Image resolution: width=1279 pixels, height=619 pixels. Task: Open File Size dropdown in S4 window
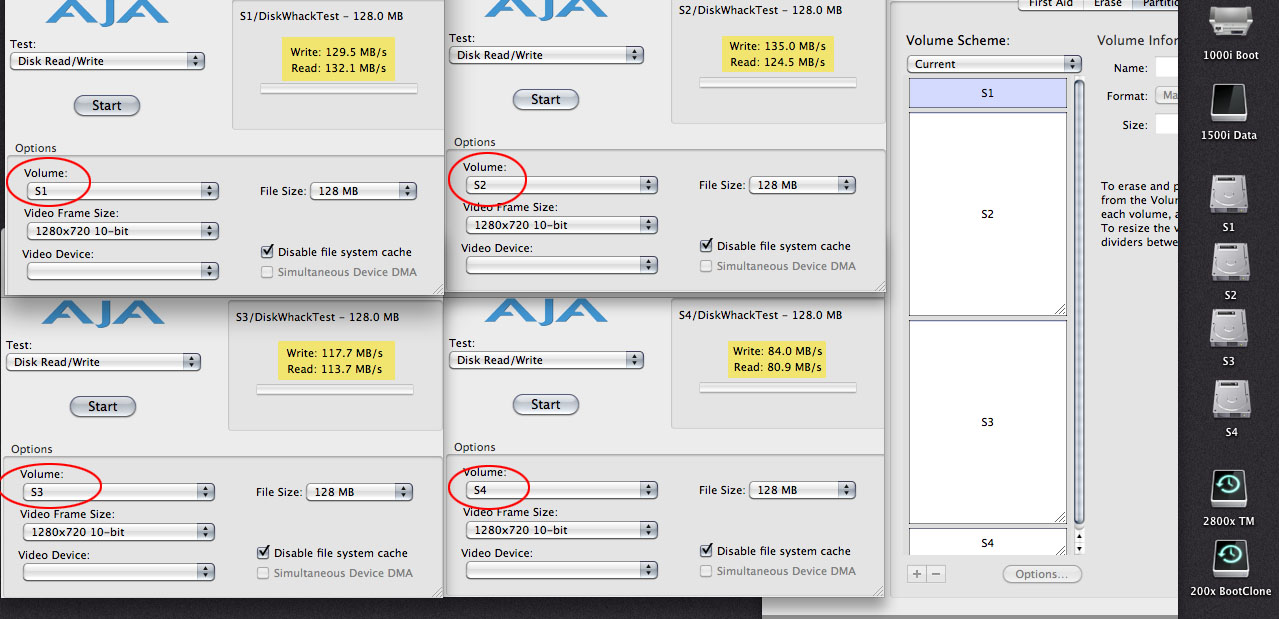pos(803,490)
